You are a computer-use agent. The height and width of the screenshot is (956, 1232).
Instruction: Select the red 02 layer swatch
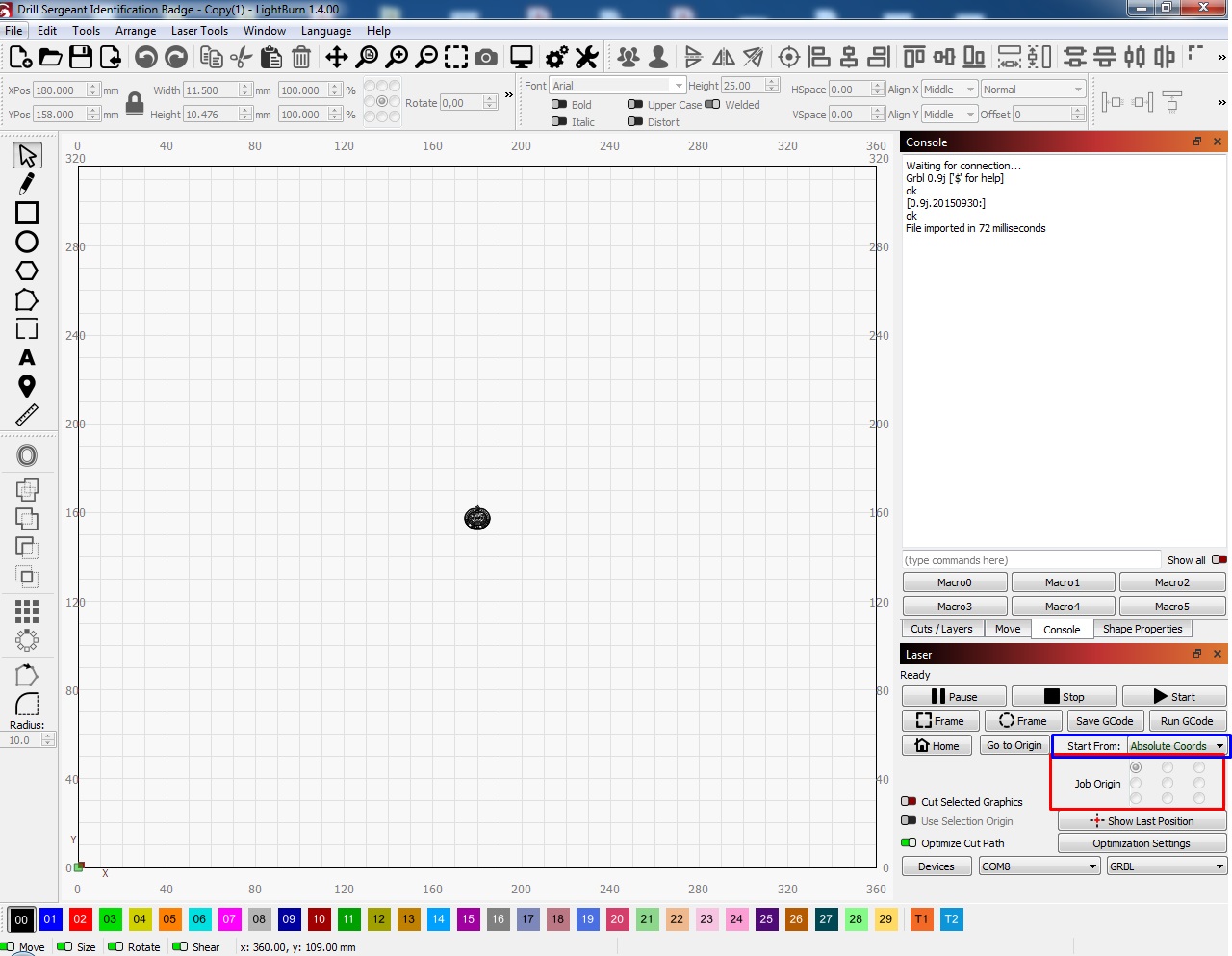[x=80, y=919]
